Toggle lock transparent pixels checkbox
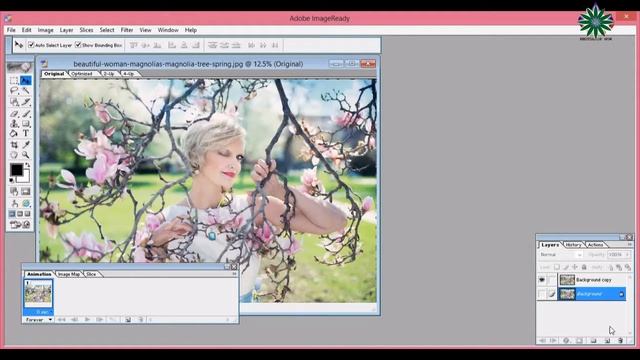The height and width of the screenshot is (360, 640). [557, 267]
